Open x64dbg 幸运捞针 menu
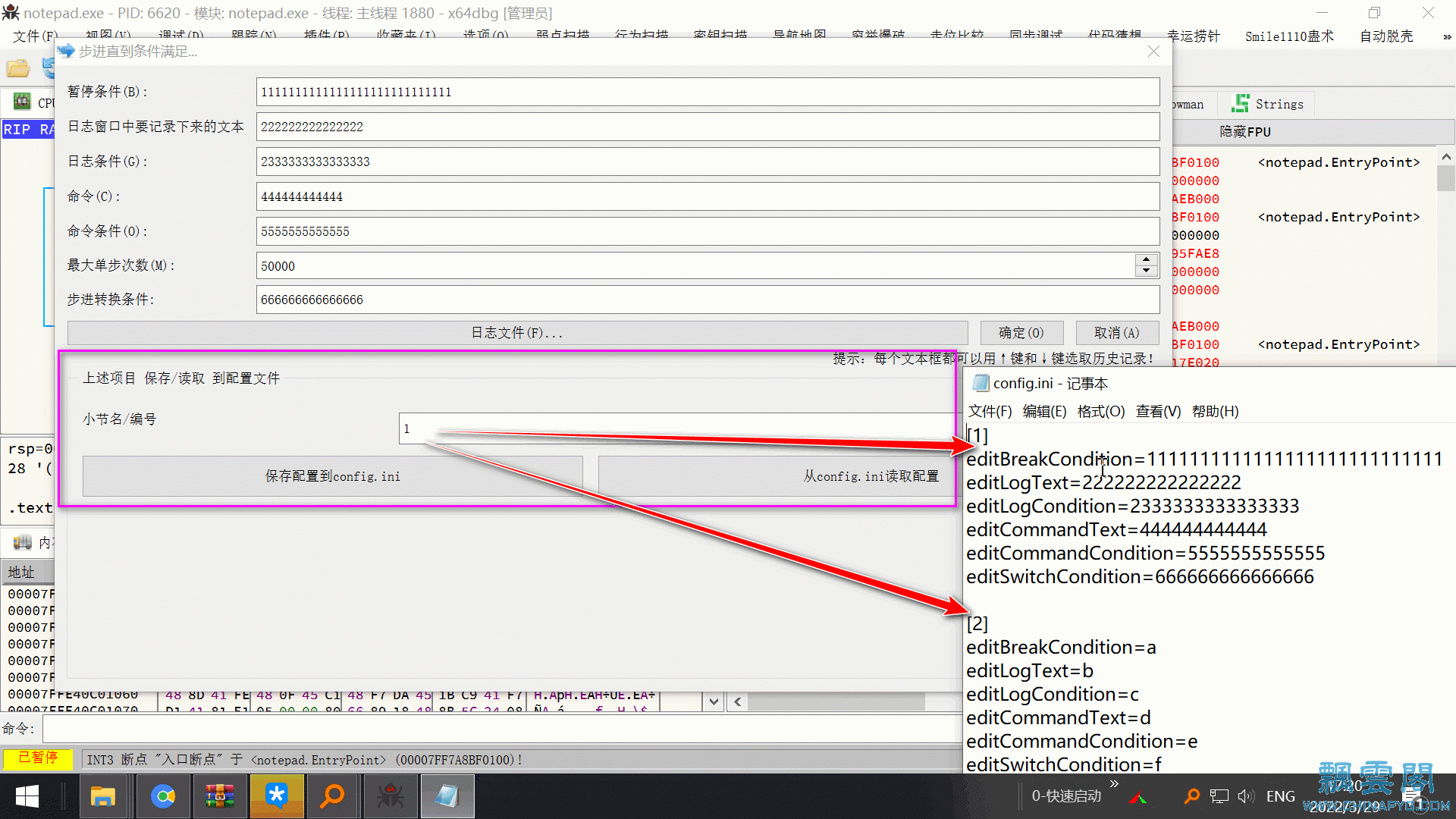The image size is (1456, 819). tap(1193, 36)
